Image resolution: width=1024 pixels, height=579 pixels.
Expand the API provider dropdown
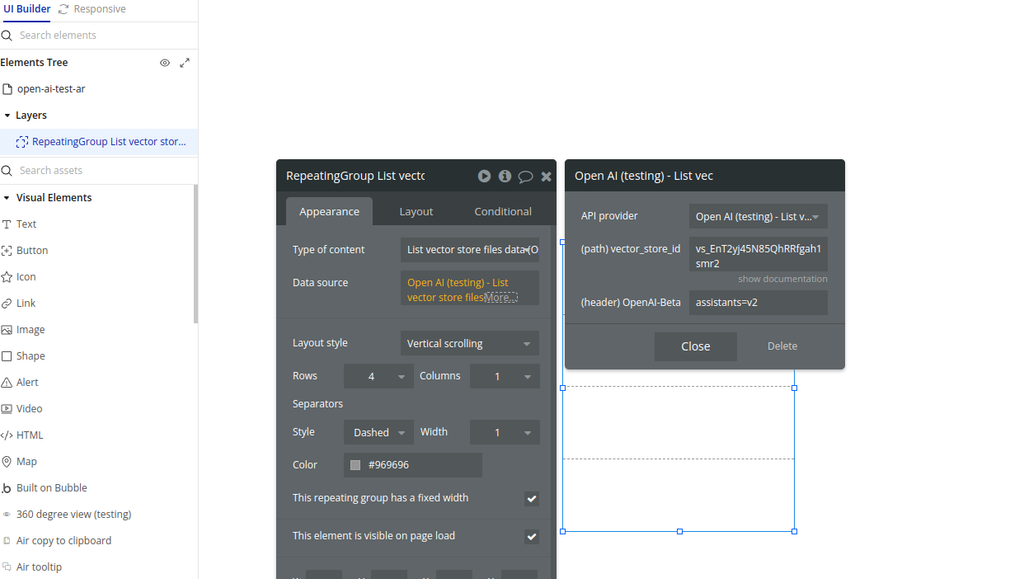click(x=757, y=217)
